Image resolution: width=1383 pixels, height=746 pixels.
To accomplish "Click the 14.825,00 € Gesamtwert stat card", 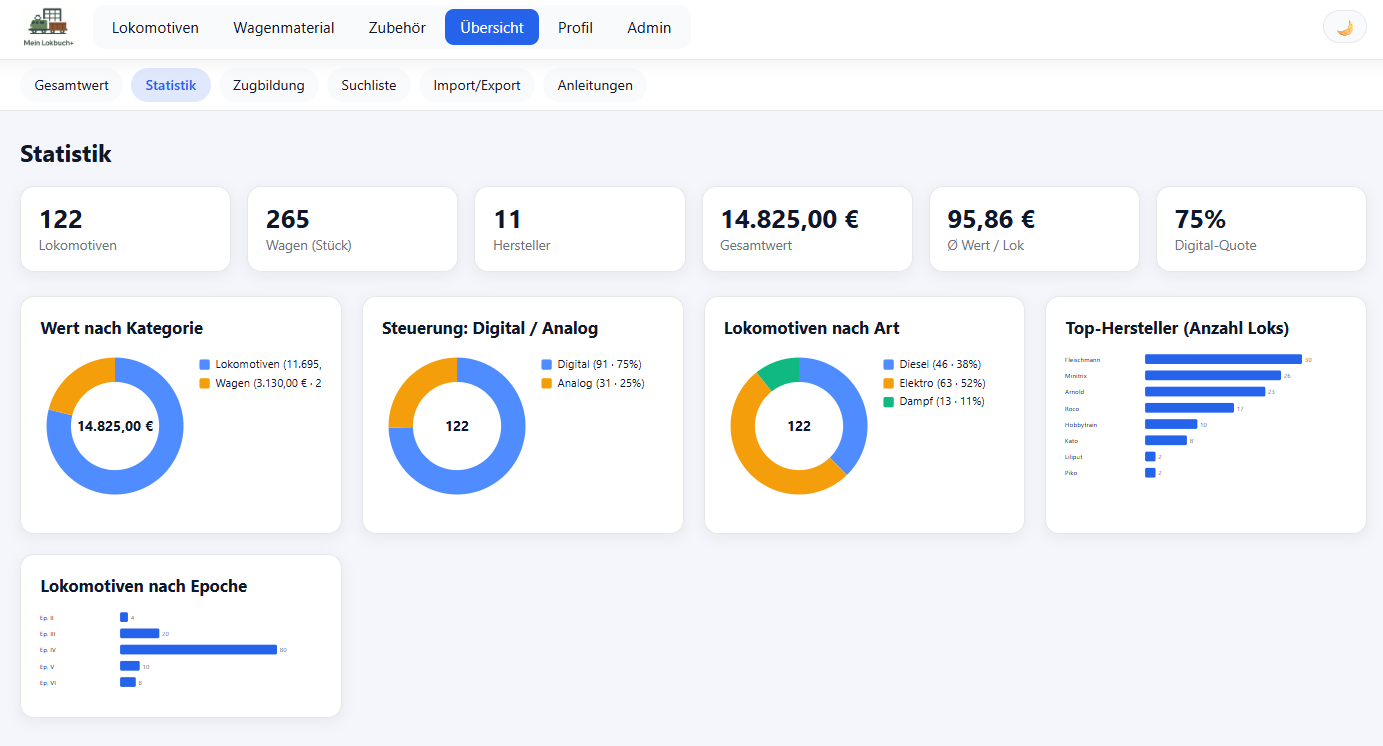I will click(x=807, y=229).
